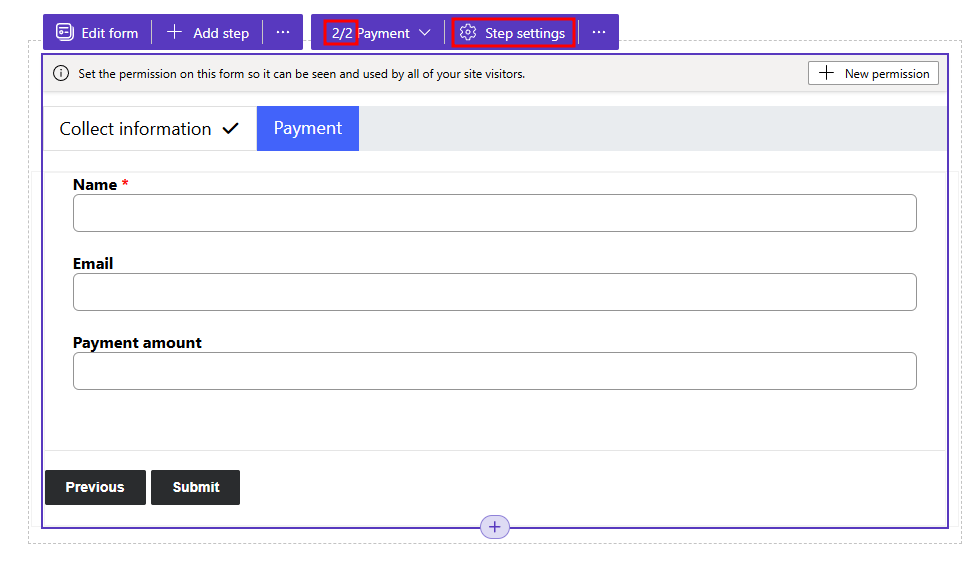Open ellipsis menu after Step settings

pyautogui.click(x=598, y=33)
